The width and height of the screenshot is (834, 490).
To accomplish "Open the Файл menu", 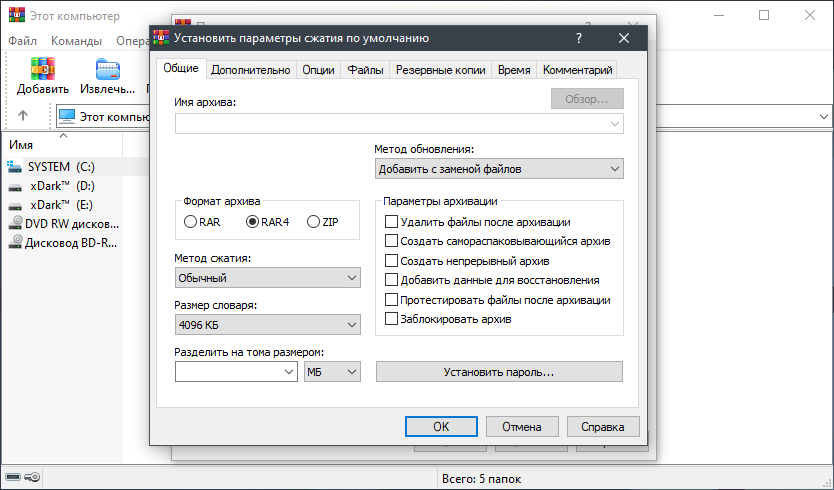I will coord(23,41).
